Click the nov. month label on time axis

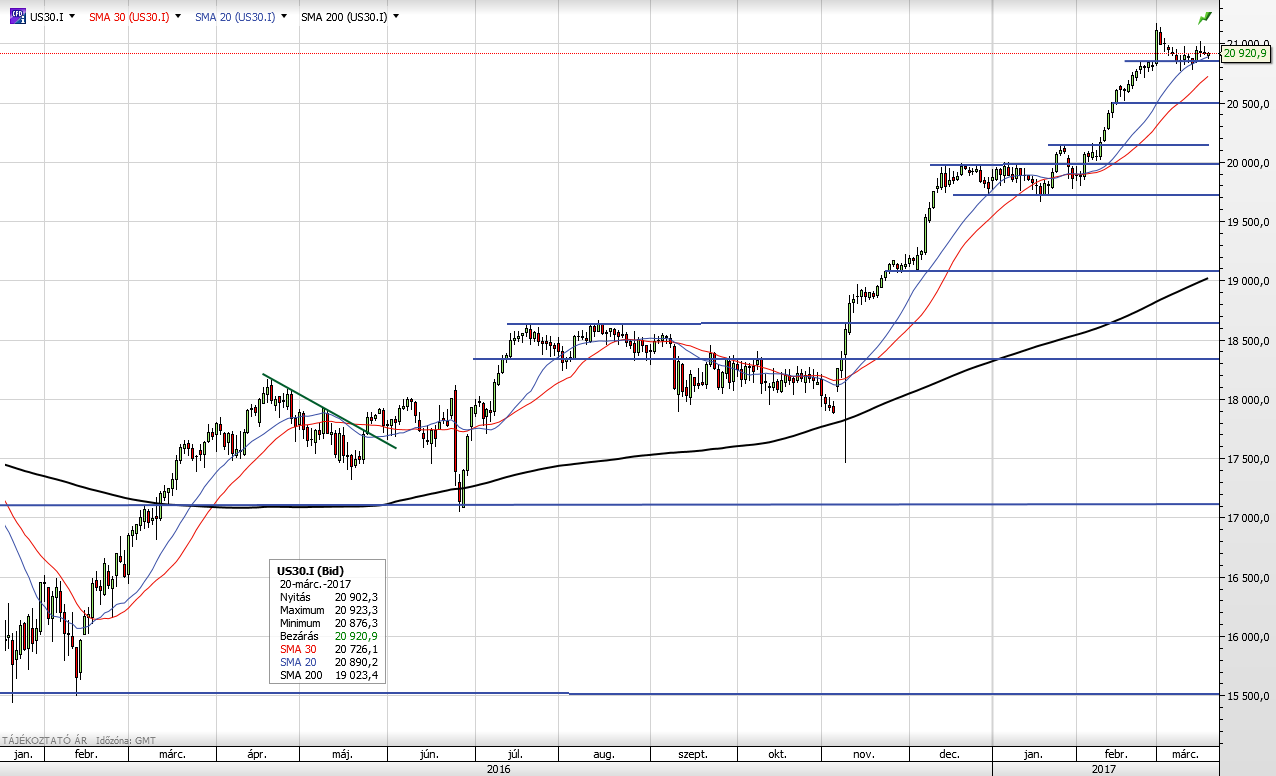pyautogui.click(x=864, y=755)
